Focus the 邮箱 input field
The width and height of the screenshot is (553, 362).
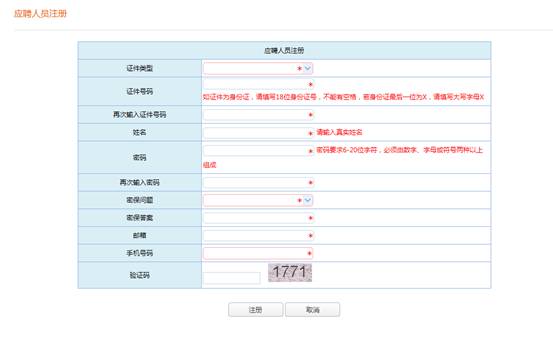[x=255, y=236]
